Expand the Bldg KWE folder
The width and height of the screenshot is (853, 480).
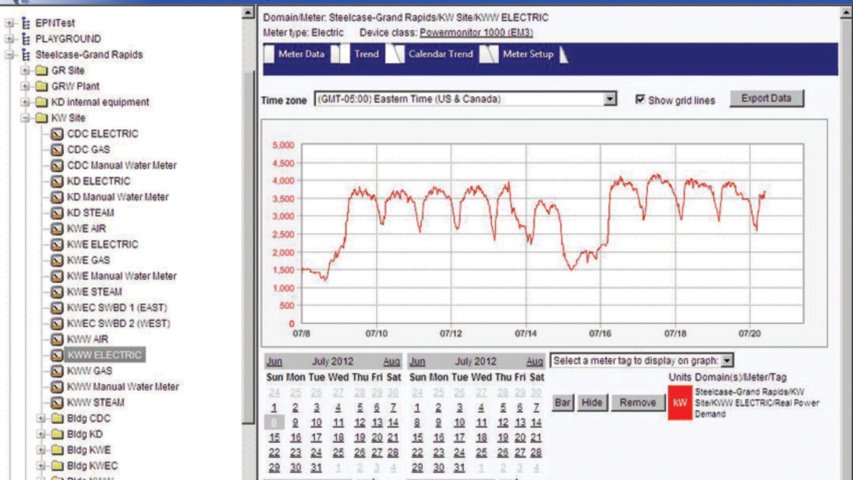pos(41,450)
